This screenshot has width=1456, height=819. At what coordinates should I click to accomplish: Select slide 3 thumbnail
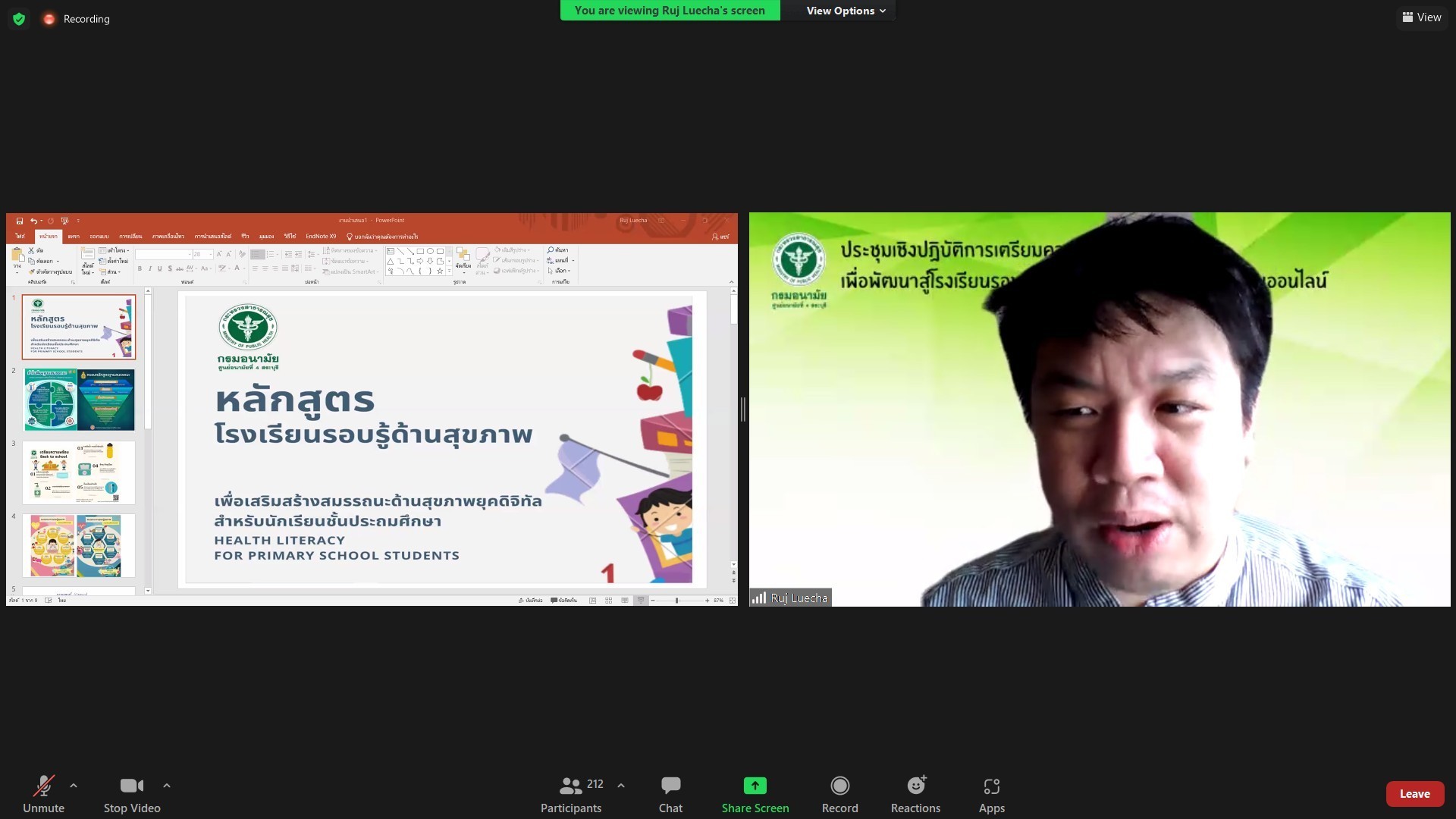point(79,472)
